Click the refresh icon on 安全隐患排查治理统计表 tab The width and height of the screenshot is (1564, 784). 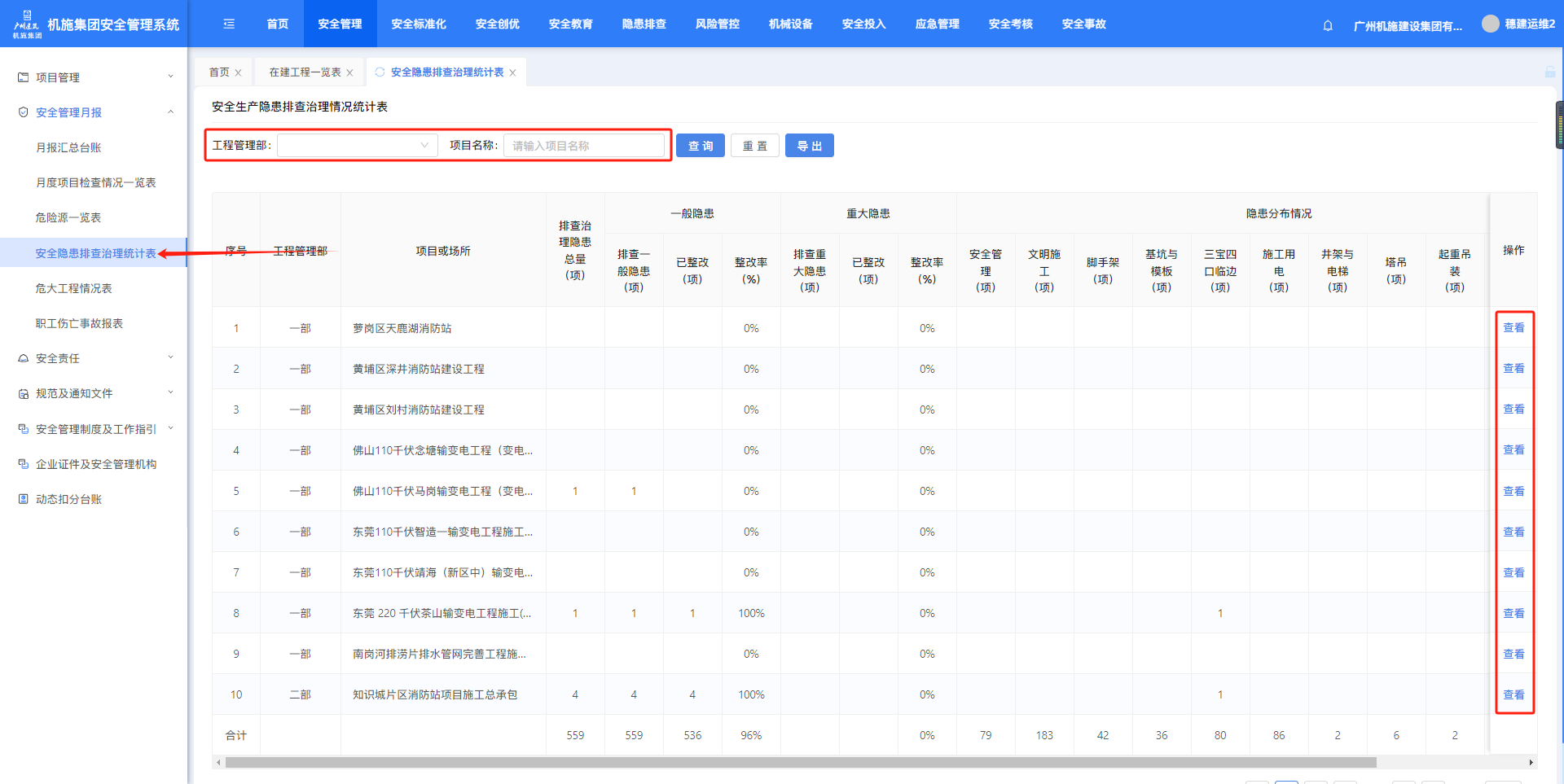(380, 72)
